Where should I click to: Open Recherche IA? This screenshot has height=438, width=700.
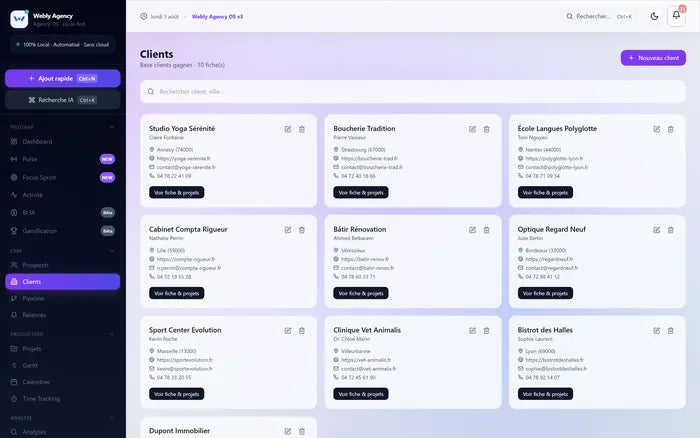click(x=62, y=100)
